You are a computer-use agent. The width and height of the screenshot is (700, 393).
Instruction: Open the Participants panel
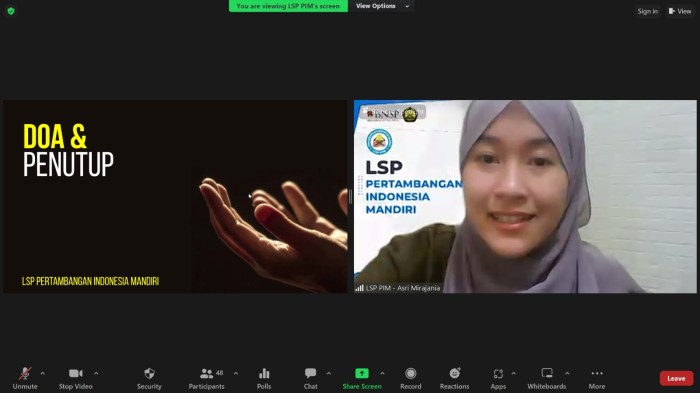pyautogui.click(x=206, y=378)
